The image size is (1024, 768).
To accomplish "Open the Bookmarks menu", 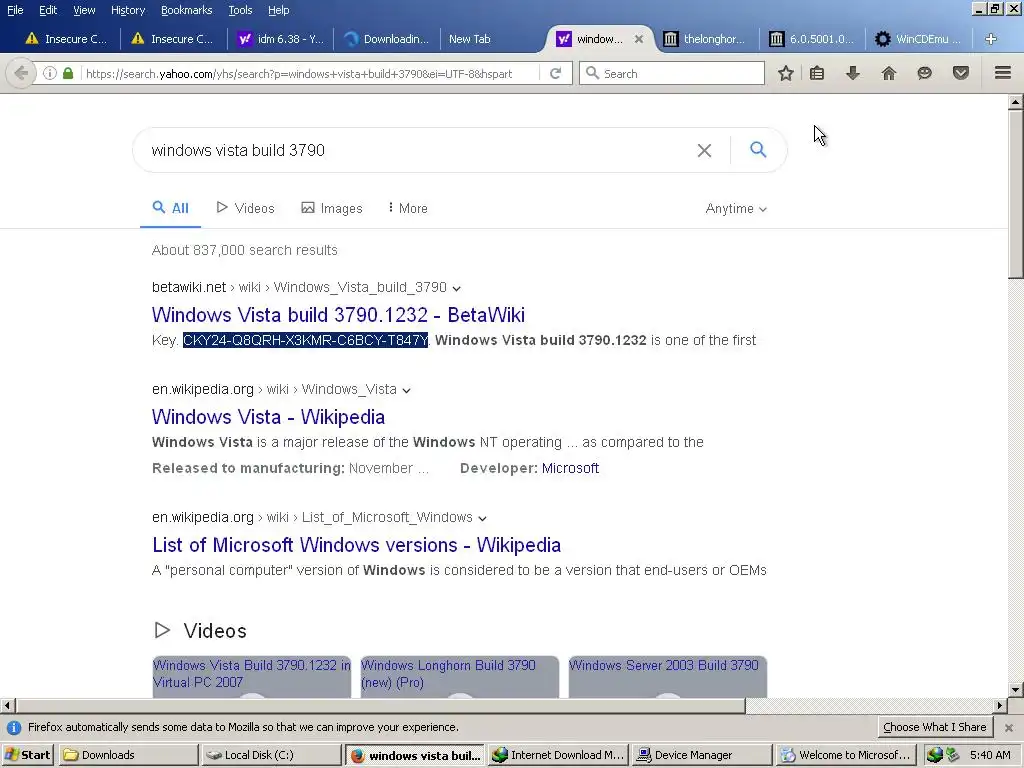I will (x=186, y=10).
